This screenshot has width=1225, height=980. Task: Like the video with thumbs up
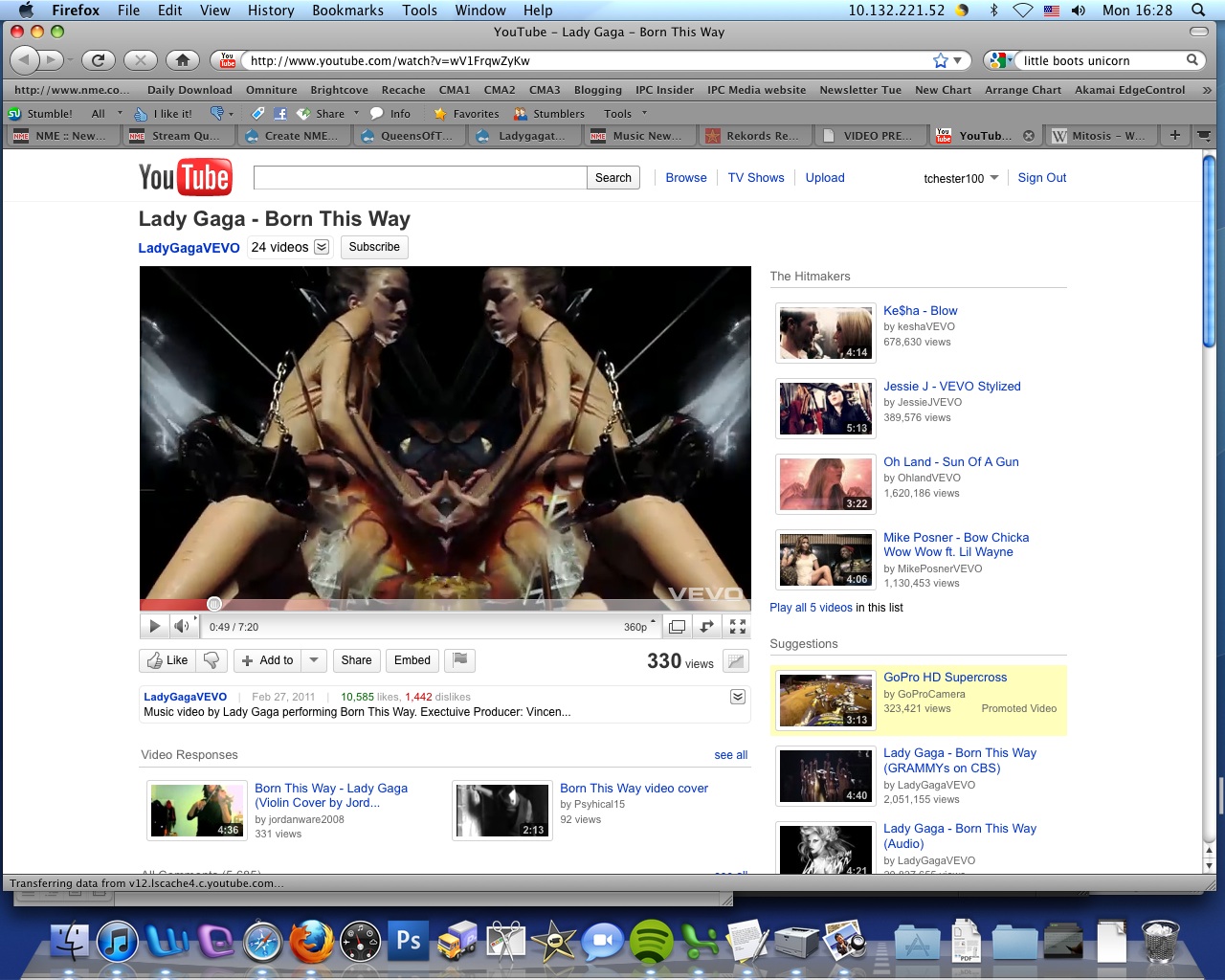click(167, 660)
